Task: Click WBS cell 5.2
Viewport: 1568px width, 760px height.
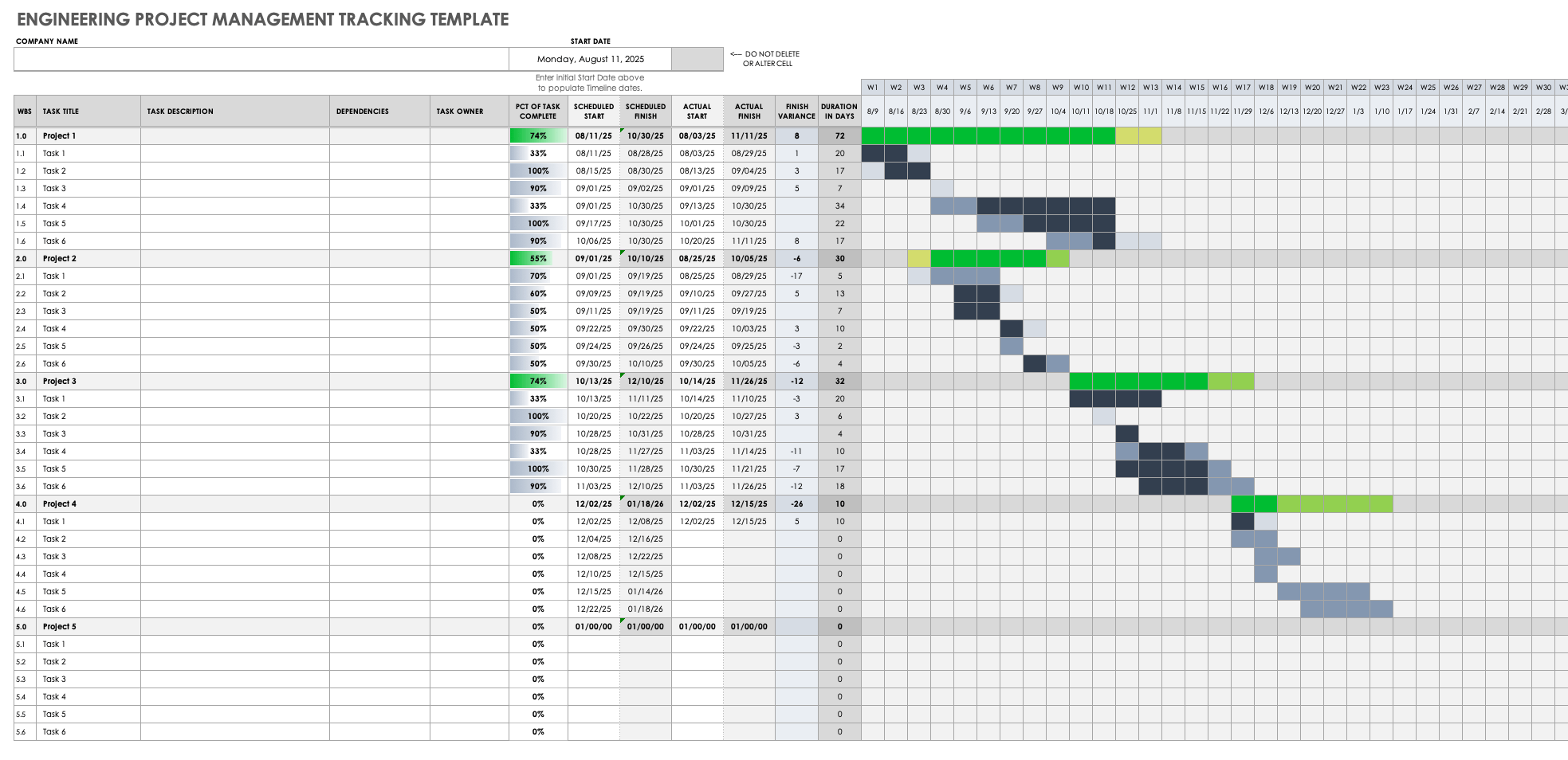Action: click(25, 661)
